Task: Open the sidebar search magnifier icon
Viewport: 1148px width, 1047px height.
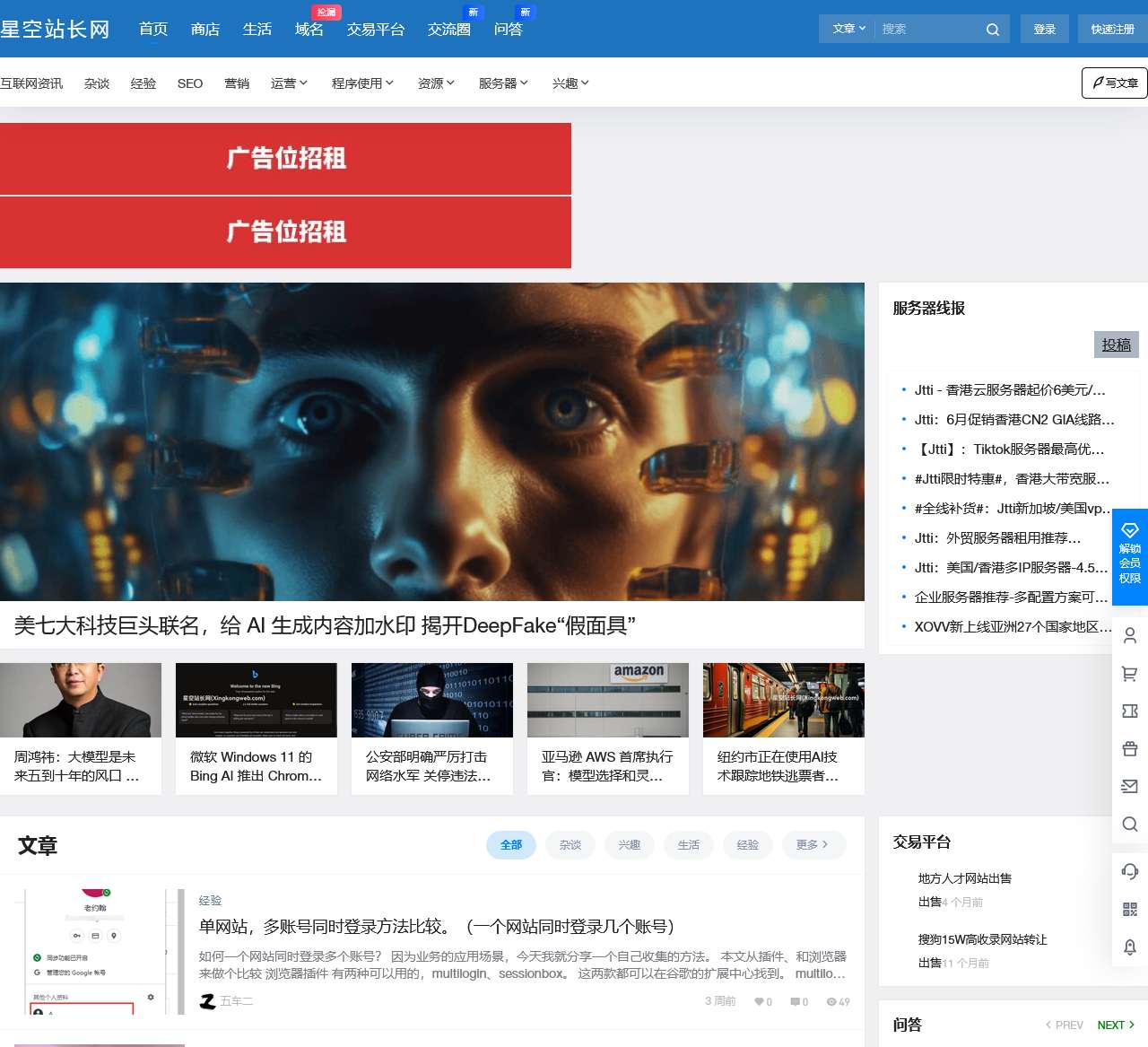Action: tap(1129, 825)
